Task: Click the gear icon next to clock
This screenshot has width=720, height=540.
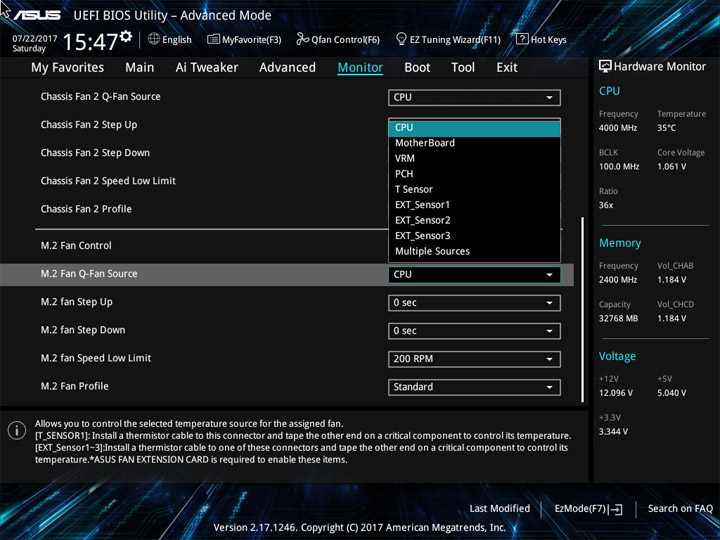Action: [126, 36]
